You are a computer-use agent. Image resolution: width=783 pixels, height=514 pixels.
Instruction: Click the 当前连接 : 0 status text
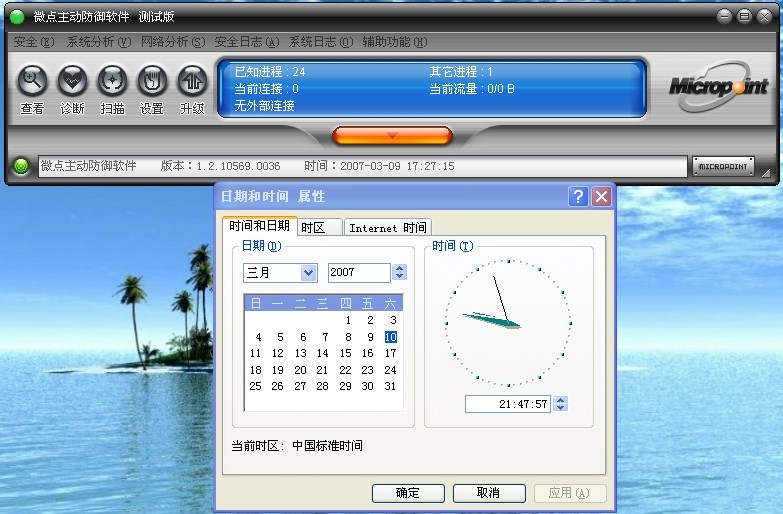tap(267, 89)
